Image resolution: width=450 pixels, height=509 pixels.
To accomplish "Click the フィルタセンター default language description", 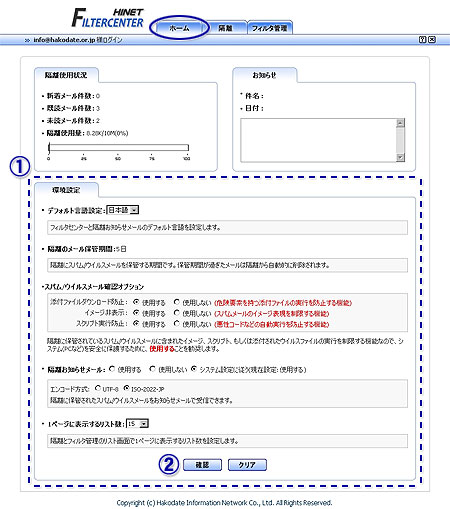I will point(135,228).
